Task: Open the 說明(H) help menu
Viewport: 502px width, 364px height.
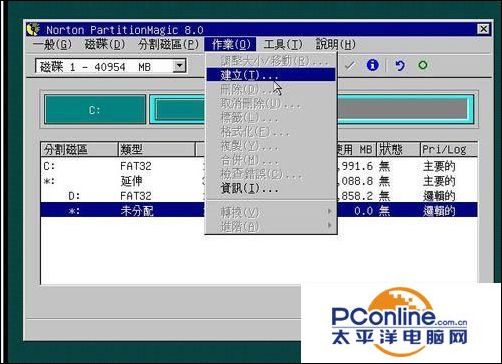Action: (x=335, y=44)
